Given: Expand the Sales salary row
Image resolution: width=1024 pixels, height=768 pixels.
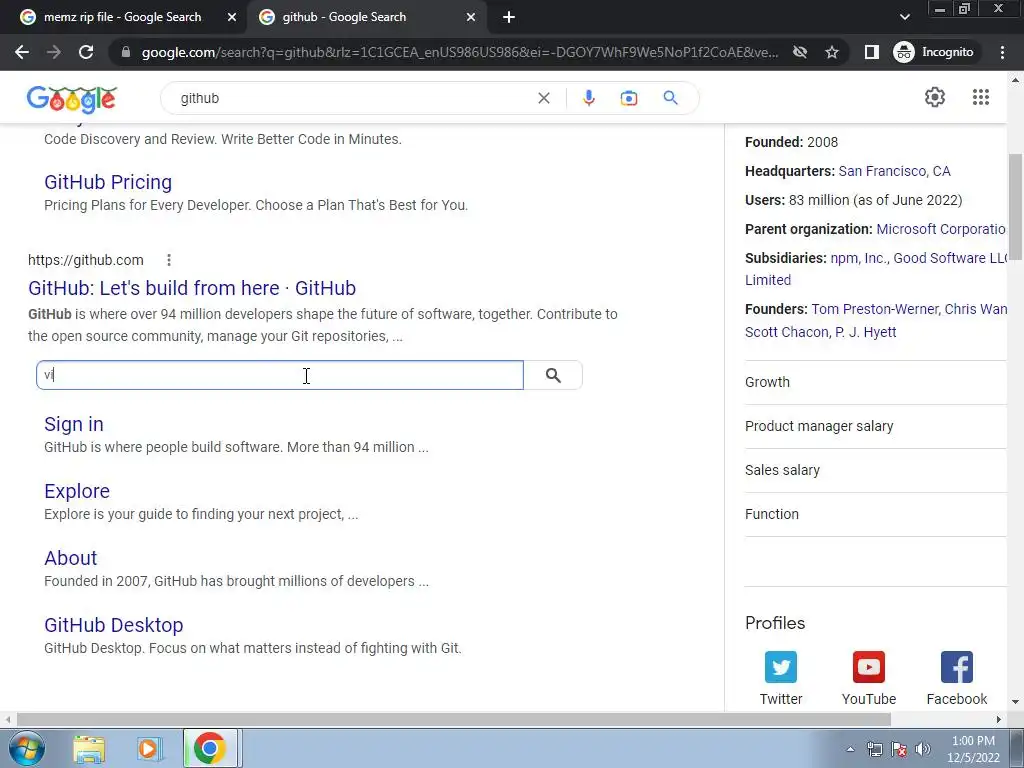Looking at the screenshot, I should click(x=875, y=470).
